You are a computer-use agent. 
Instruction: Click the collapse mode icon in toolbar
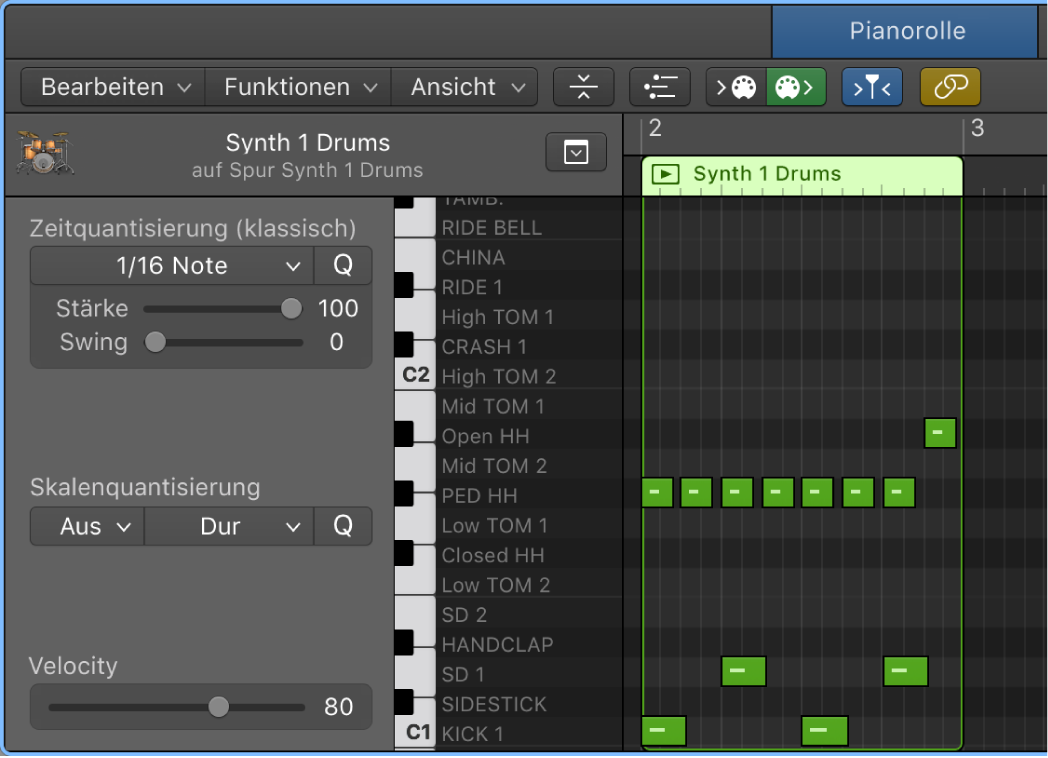(583, 87)
